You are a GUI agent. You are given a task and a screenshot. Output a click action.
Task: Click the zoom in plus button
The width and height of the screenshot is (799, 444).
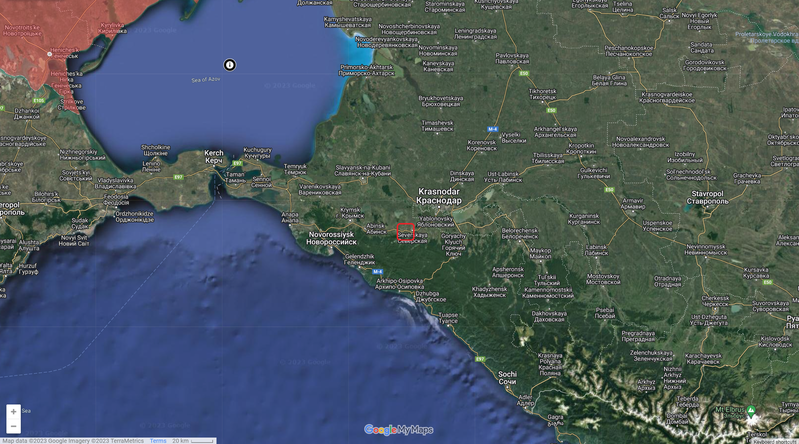click(x=13, y=412)
